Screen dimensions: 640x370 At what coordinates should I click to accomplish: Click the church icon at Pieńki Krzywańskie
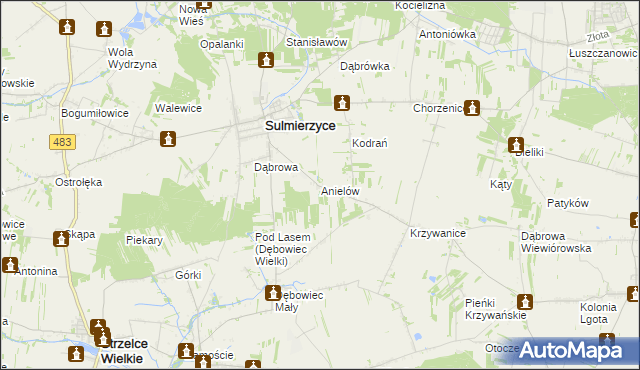525,302
